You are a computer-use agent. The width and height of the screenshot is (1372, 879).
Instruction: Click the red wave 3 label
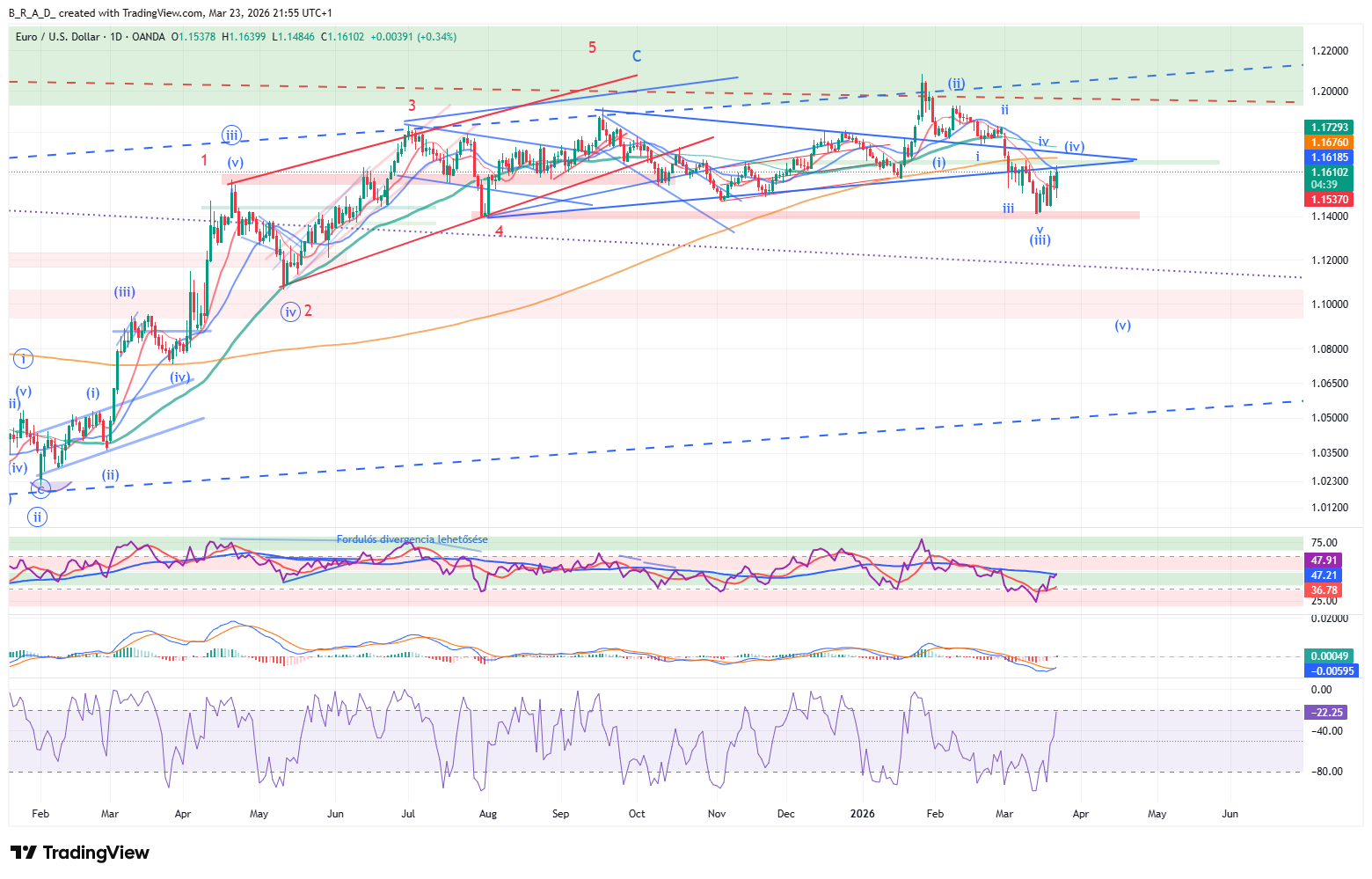click(412, 105)
